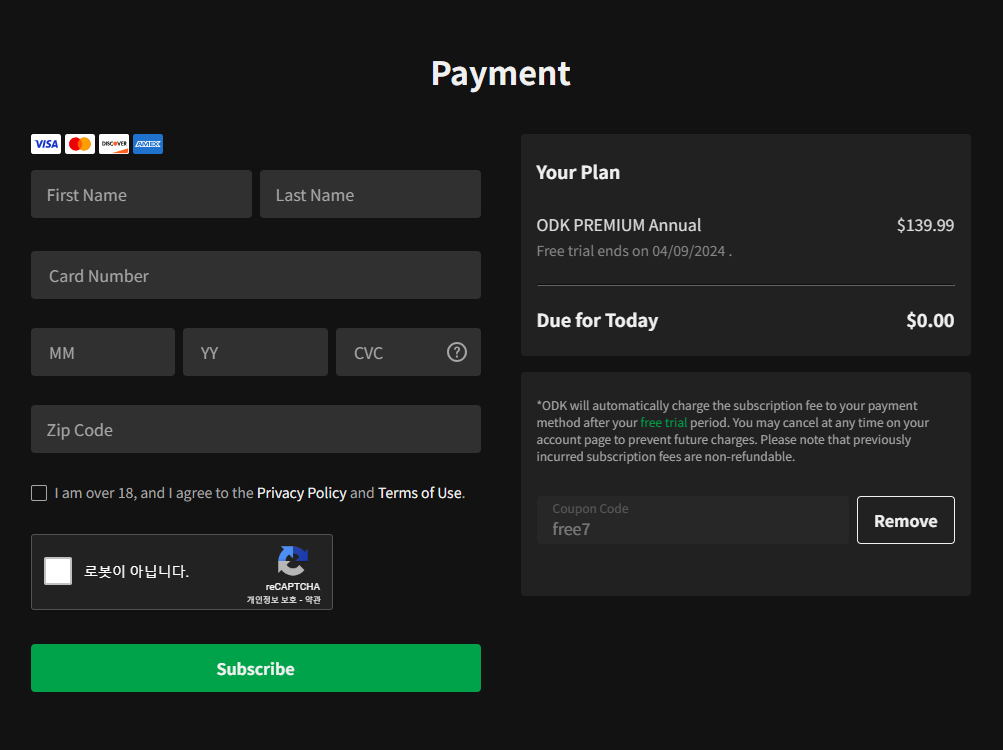
Task: Click the reCAPTCHA terms link (약관)
Action: (x=313, y=600)
